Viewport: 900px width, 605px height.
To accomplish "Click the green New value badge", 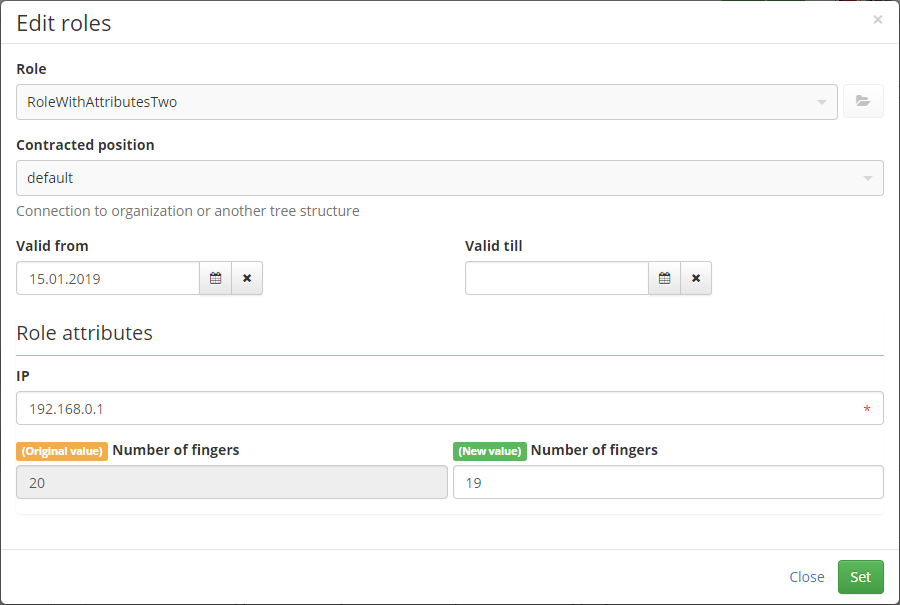I will [490, 451].
